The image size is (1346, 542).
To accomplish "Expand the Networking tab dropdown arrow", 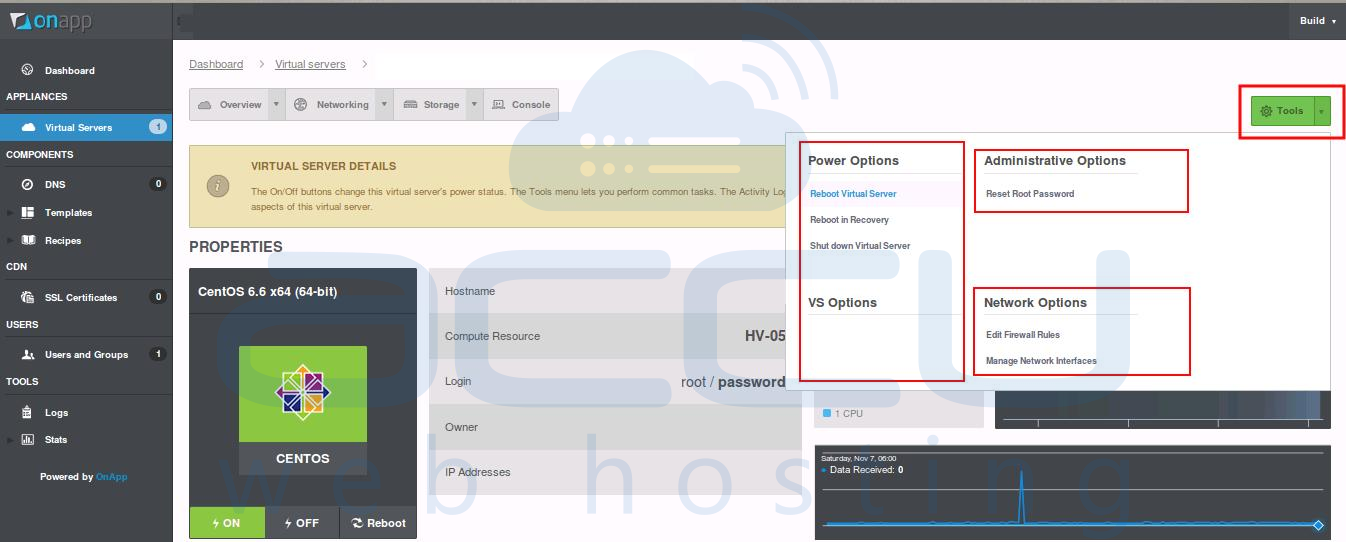I will click(384, 105).
